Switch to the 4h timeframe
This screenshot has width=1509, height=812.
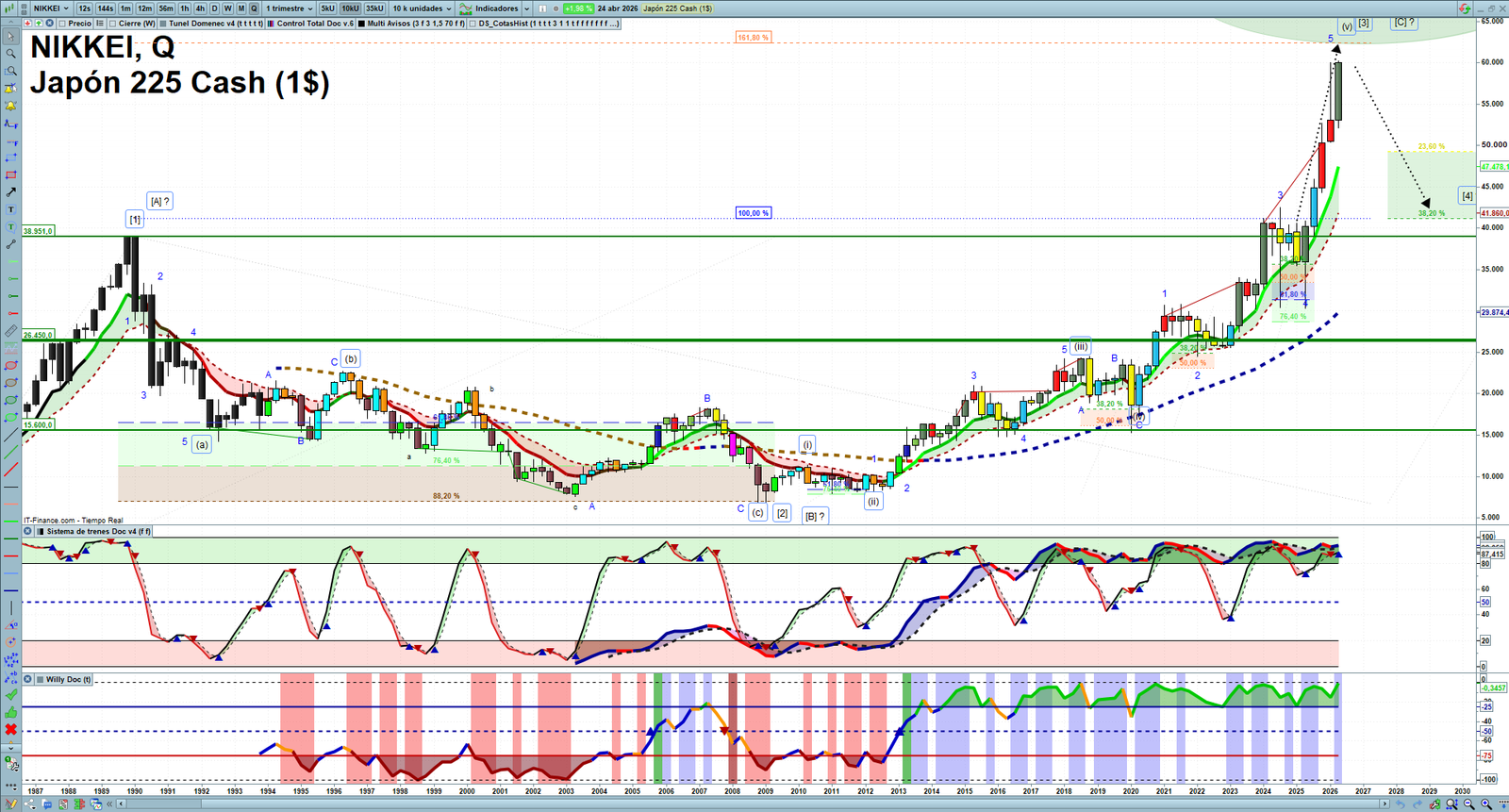(200, 8)
